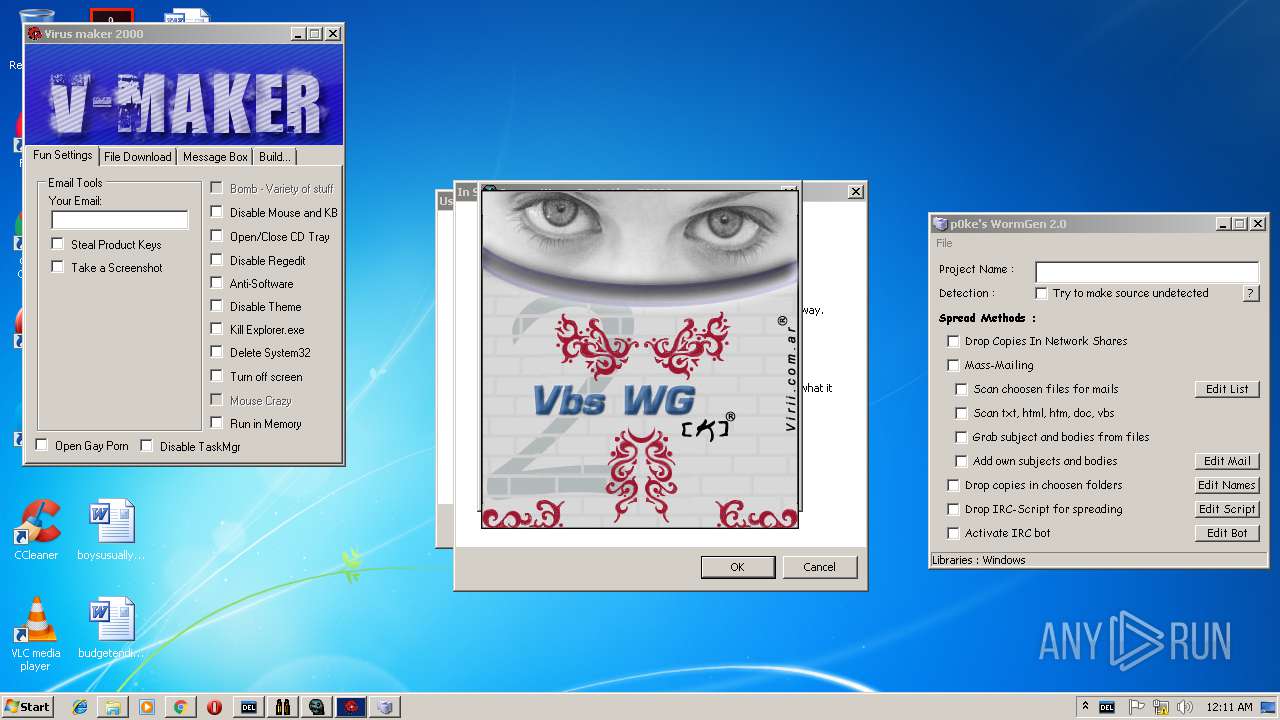Open the boysusually Word document icon
1280x720 pixels.
pos(111,531)
